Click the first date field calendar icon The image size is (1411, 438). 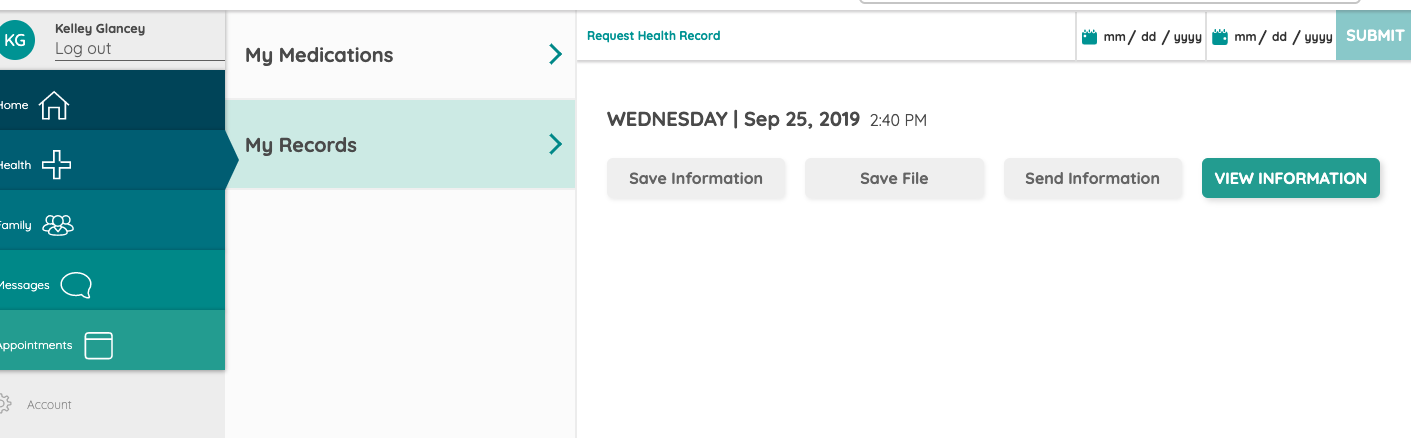[1090, 37]
